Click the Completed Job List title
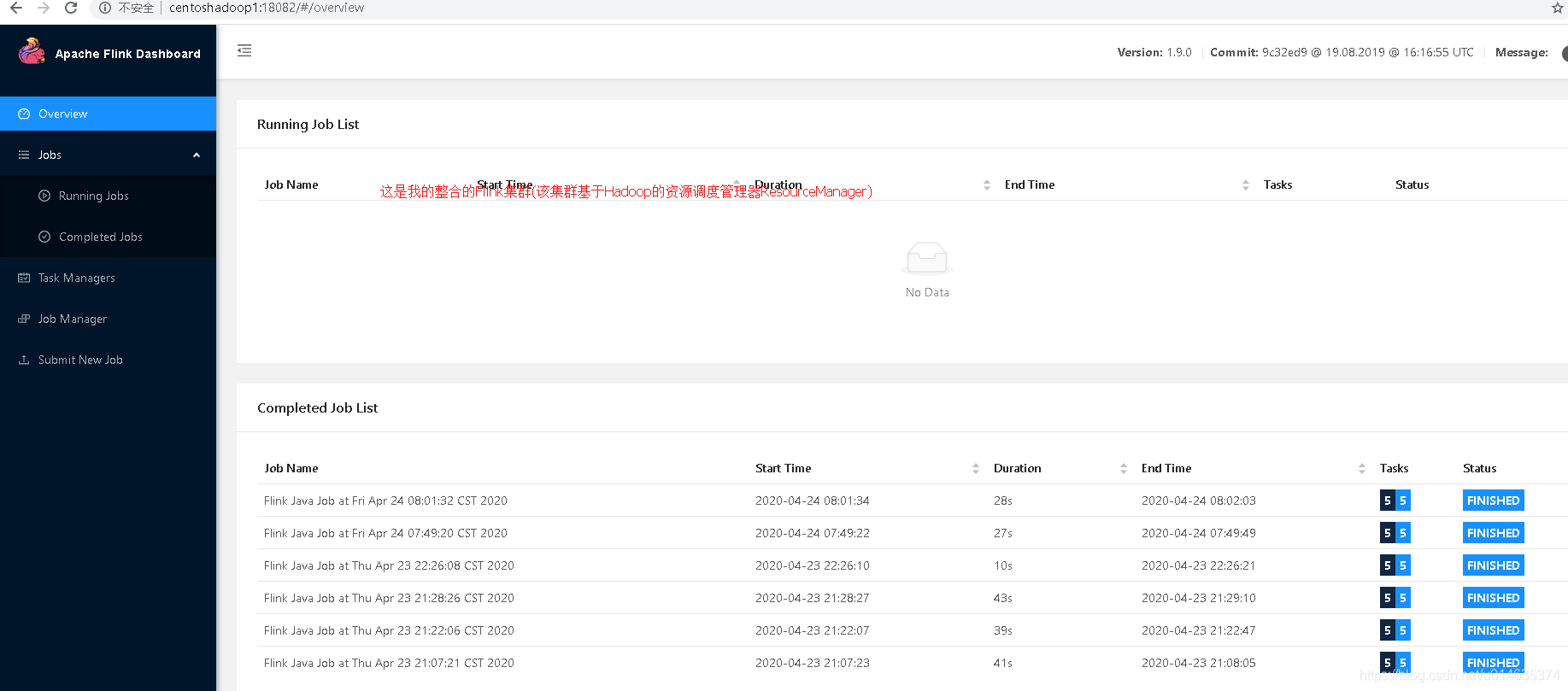 coord(317,408)
